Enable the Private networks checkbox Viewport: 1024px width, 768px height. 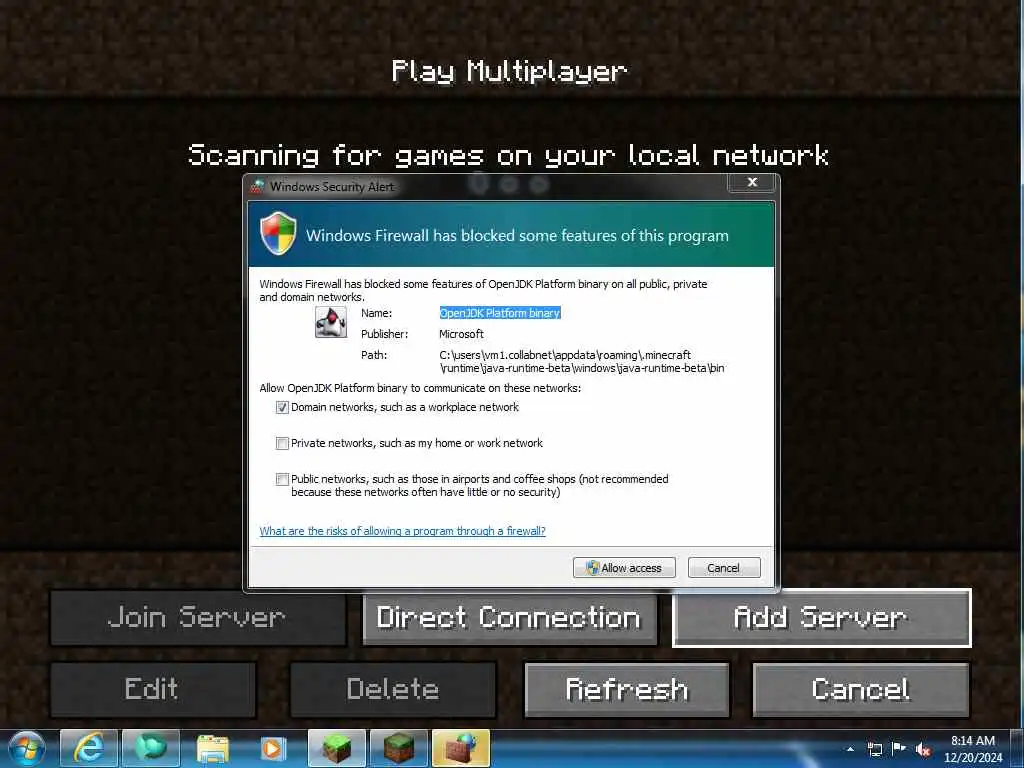282,443
